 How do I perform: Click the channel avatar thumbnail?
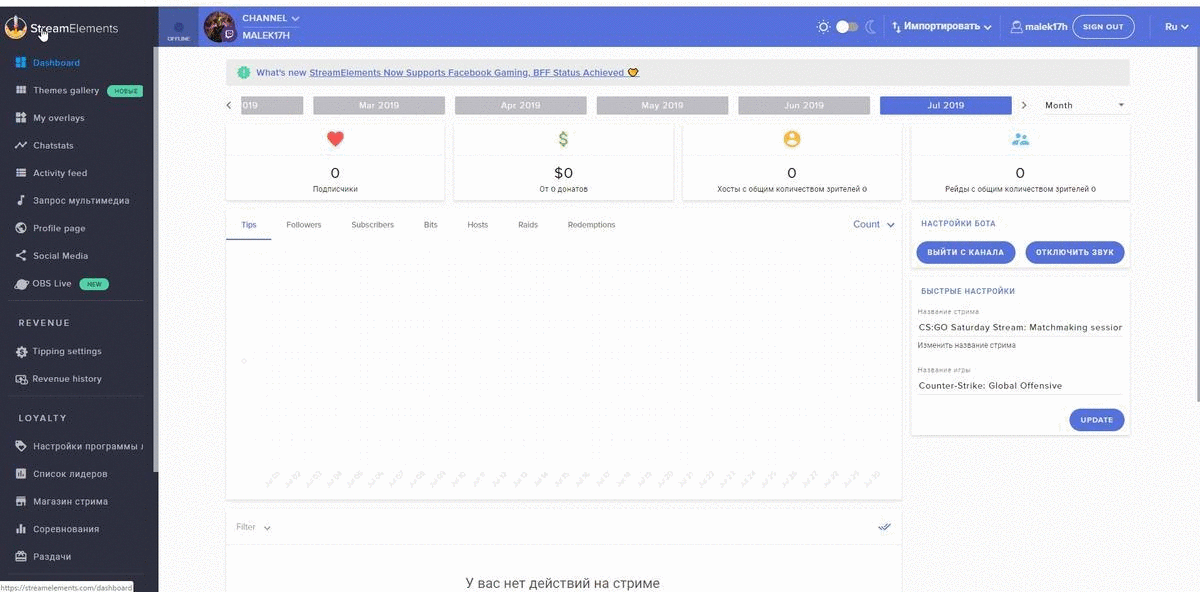[x=220, y=27]
